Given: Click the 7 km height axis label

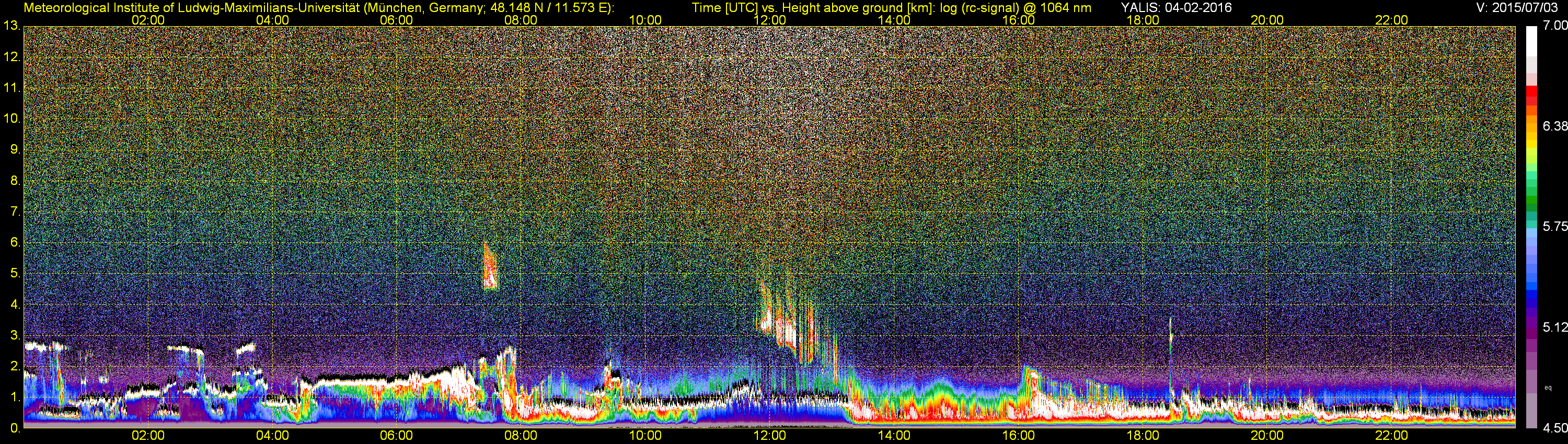Looking at the screenshot, I should point(15,212).
